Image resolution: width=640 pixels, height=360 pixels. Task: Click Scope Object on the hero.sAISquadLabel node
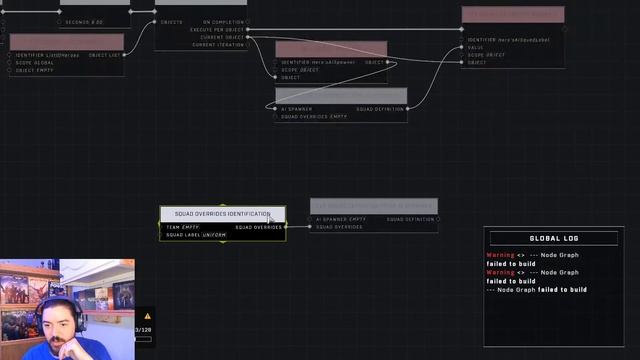coord(486,55)
